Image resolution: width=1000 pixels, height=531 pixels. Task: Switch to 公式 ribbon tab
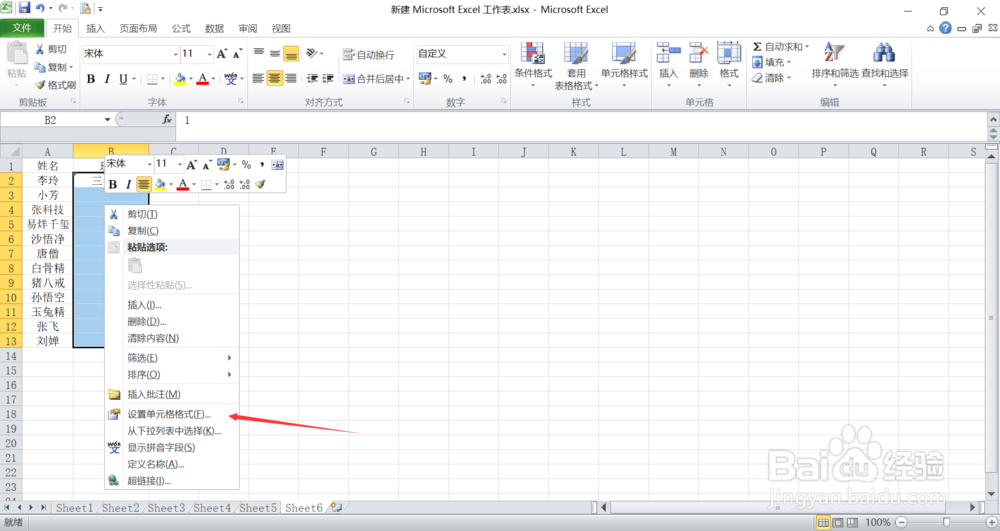[181, 28]
